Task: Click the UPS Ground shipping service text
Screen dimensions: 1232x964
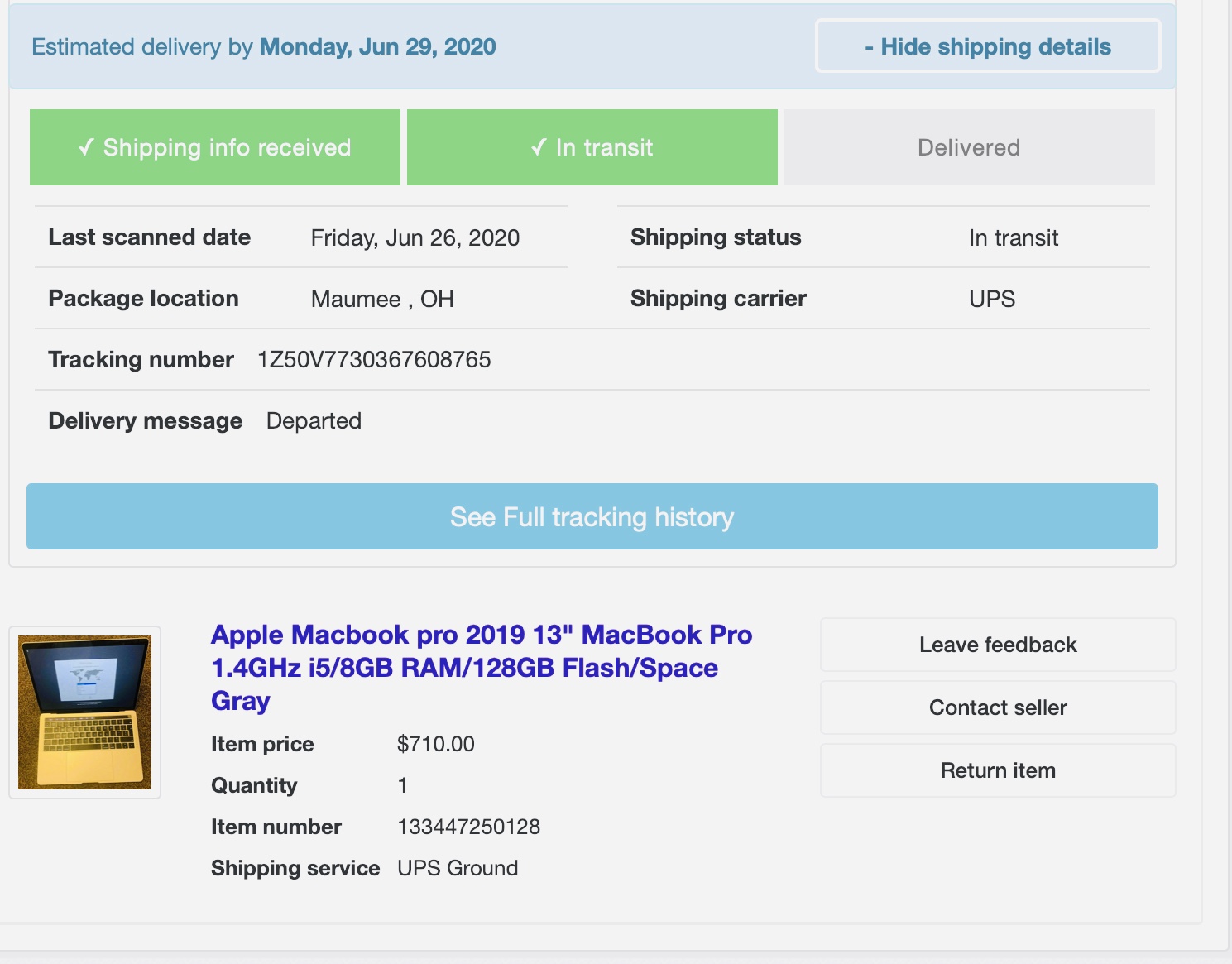Action: 458,868
